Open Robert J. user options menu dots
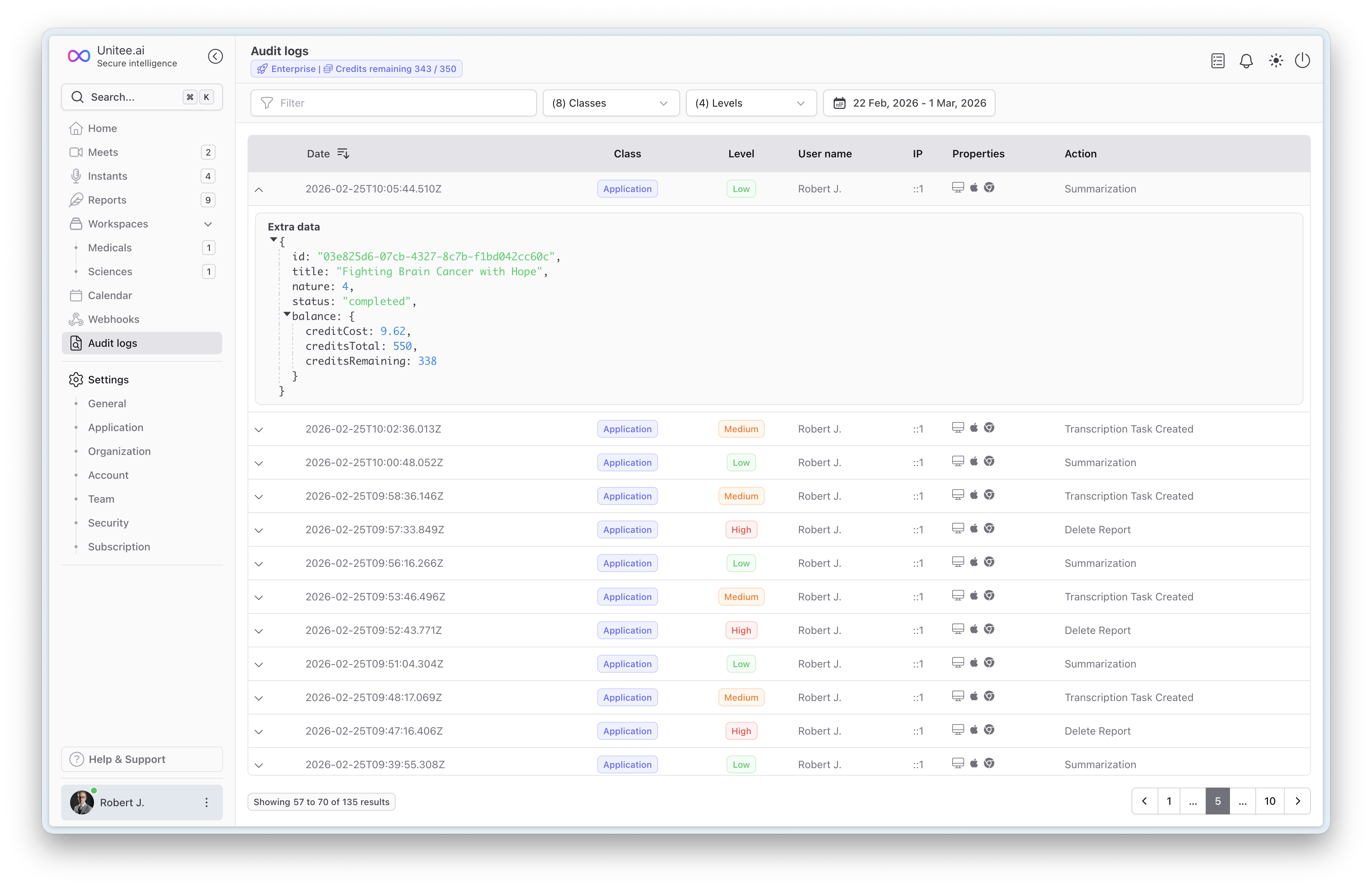The height and width of the screenshot is (889, 1372). click(207, 802)
